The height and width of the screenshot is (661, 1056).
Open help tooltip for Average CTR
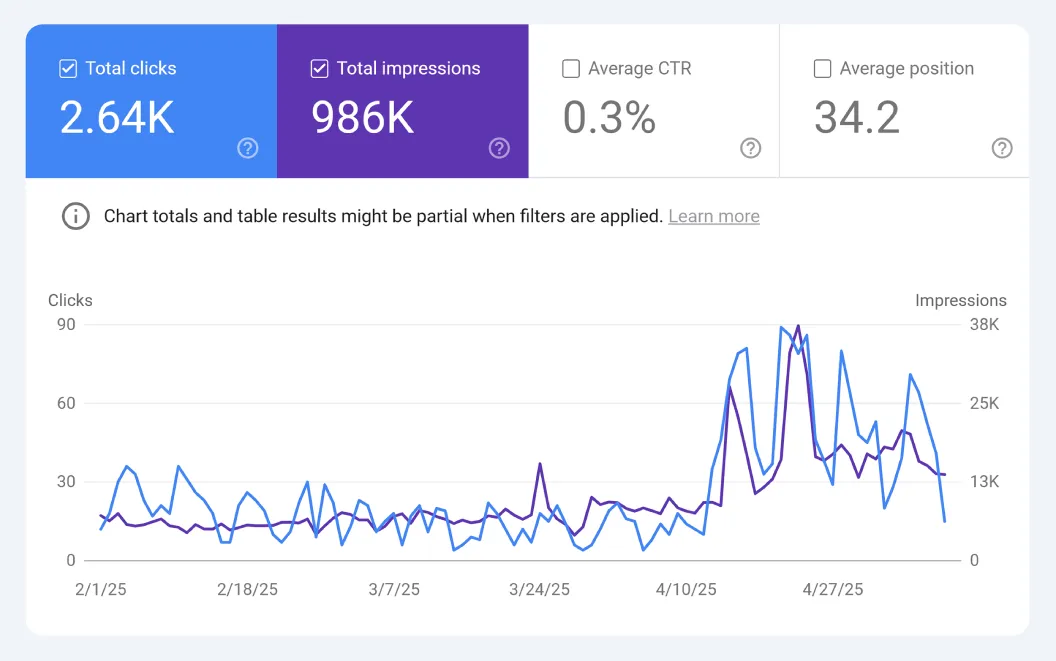(751, 148)
